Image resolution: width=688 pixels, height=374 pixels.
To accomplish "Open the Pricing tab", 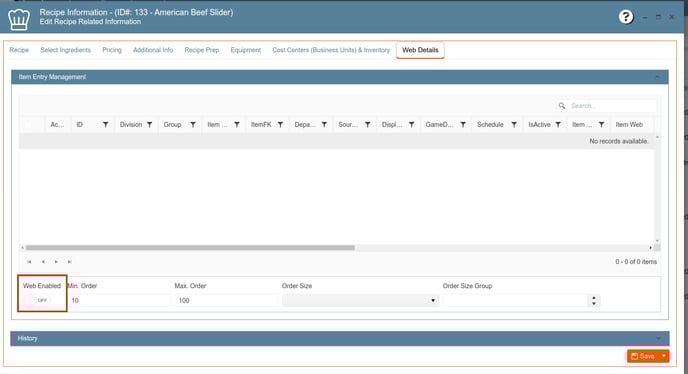I will point(112,50).
